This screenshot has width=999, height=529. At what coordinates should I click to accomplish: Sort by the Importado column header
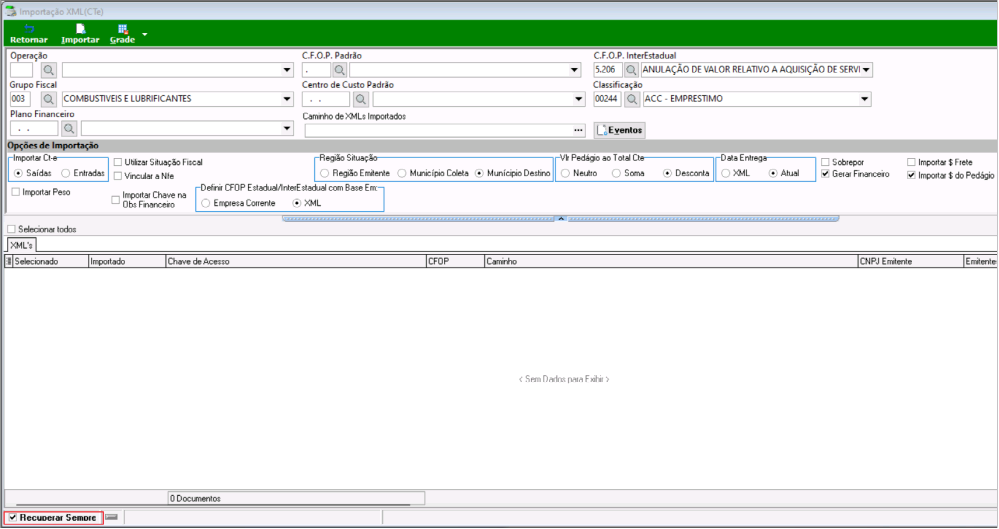tap(127, 261)
